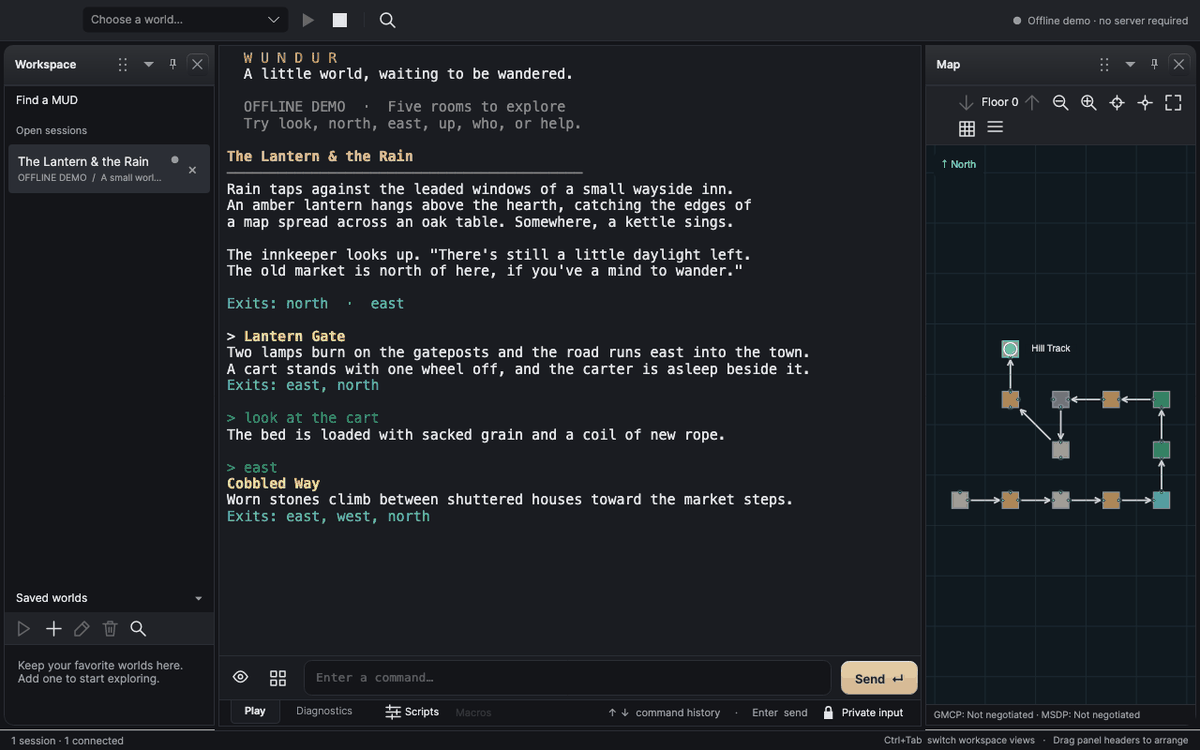Image resolution: width=1200 pixels, height=750 pixels.
Task: Grab the Map panel drag handle dots
Action: (x=1104, y=64)
